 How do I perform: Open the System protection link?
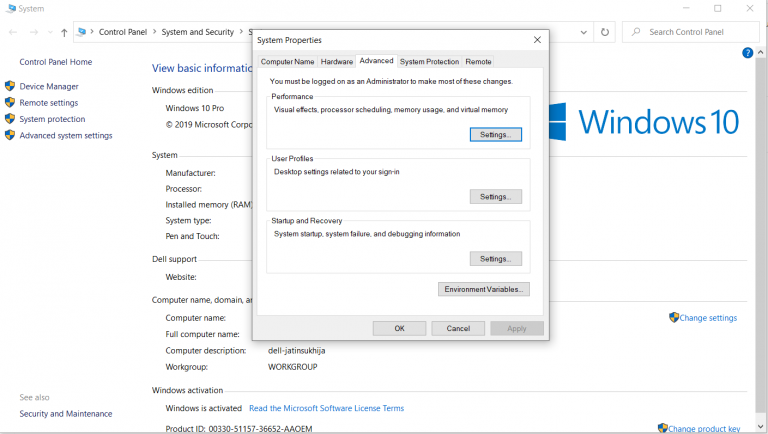pyautogui.click(x=52, y=119)
